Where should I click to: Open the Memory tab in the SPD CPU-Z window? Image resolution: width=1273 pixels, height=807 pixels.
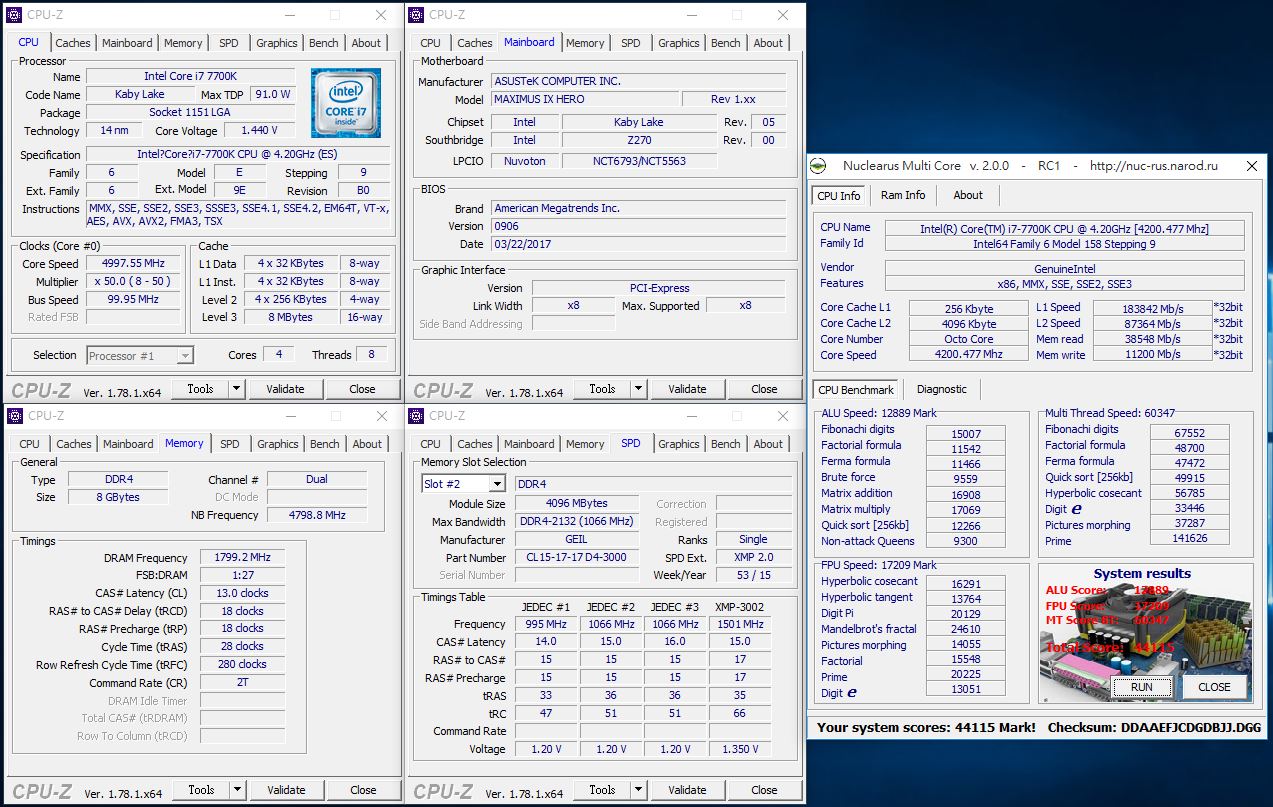[585, 444]
